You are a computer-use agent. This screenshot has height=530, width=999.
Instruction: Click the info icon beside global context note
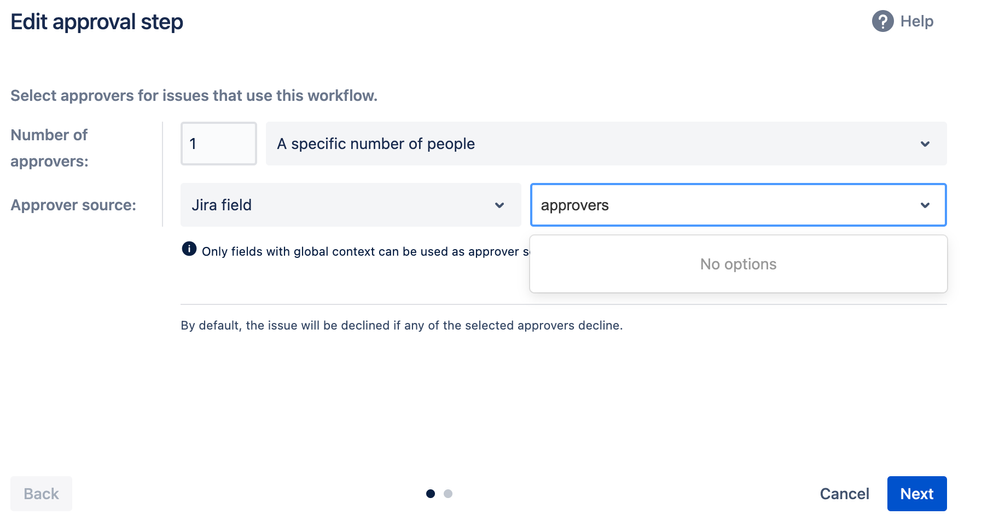click(x=189, y=249)
